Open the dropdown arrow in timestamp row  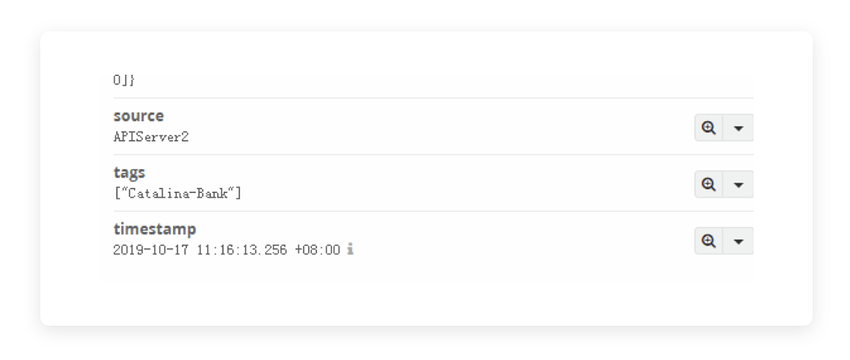(738, 241)
